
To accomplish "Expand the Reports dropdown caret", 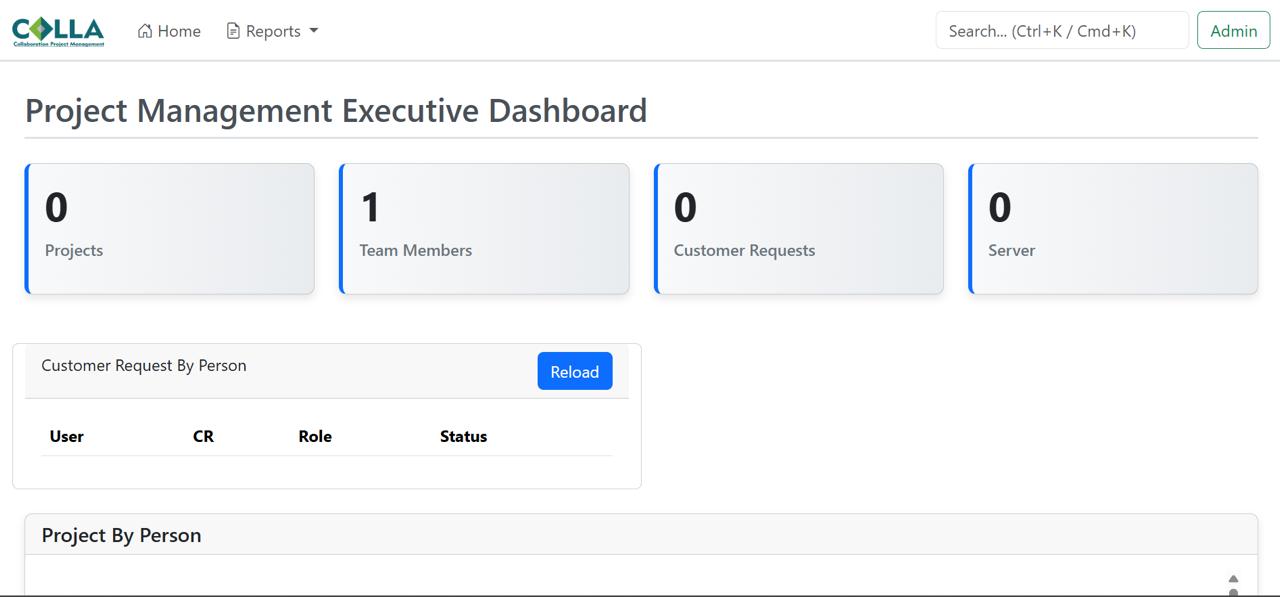I will point(314,31).
